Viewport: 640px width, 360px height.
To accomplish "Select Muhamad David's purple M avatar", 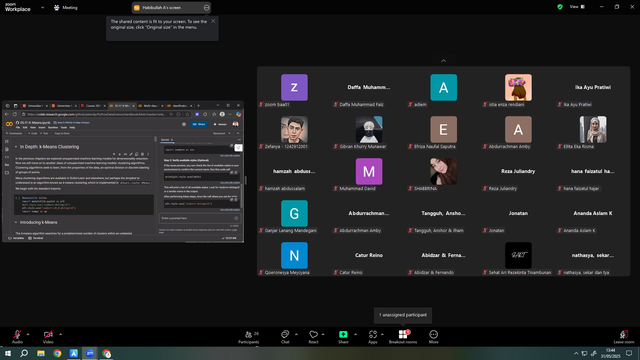I will click(369, 171).
